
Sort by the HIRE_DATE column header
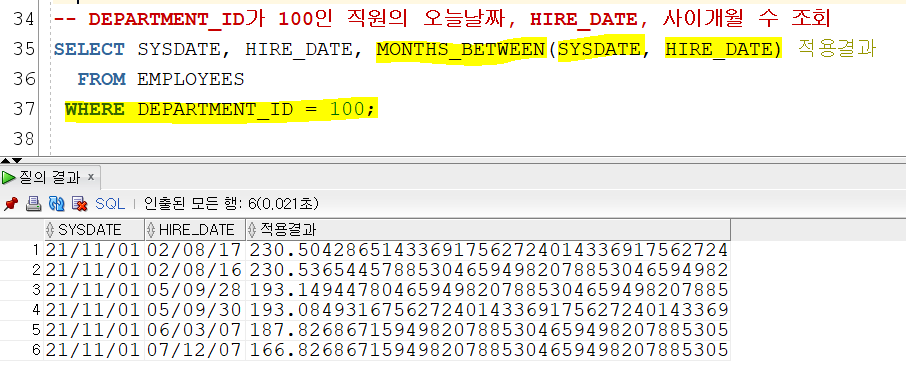195,230
